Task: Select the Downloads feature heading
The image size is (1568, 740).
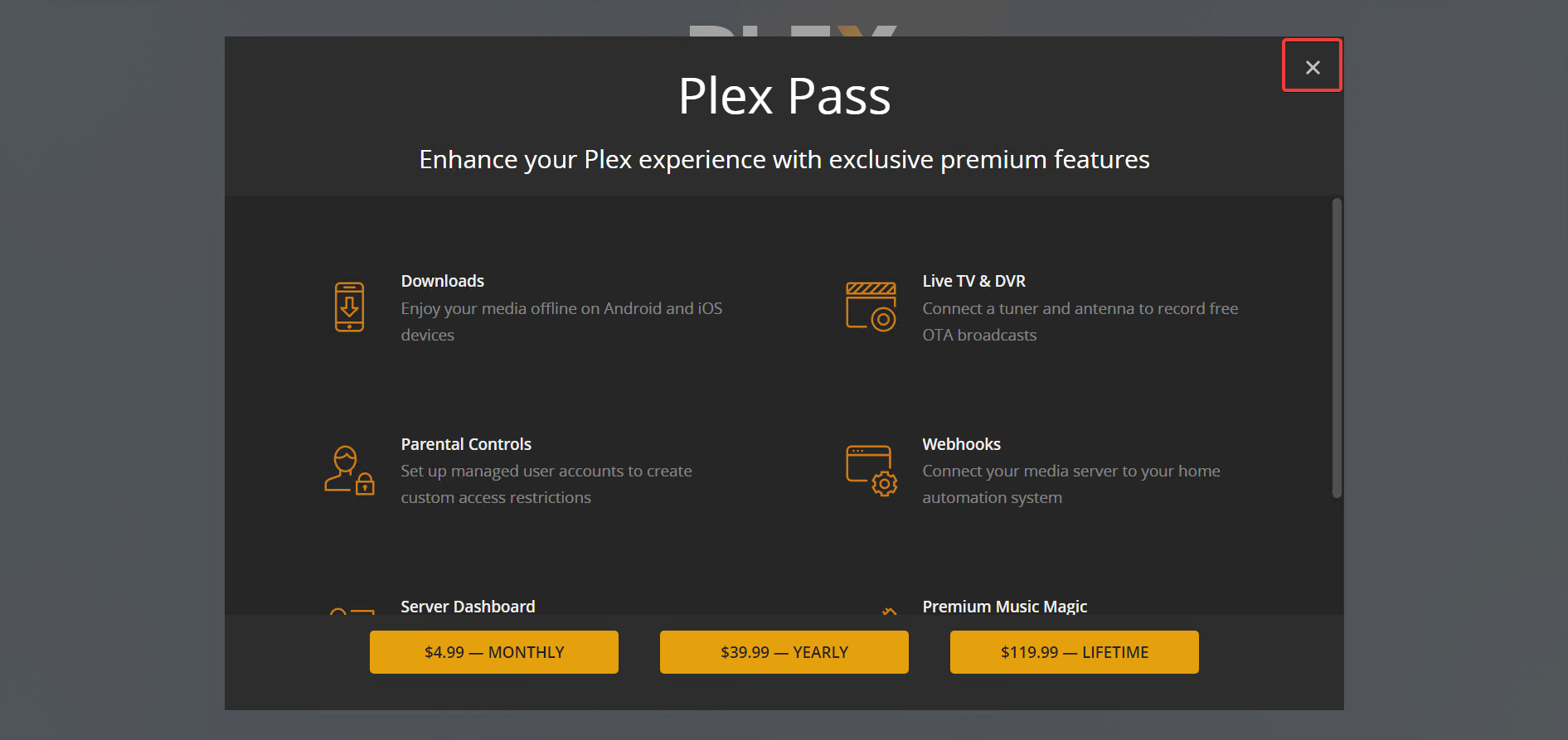Action: coord(443,281)
